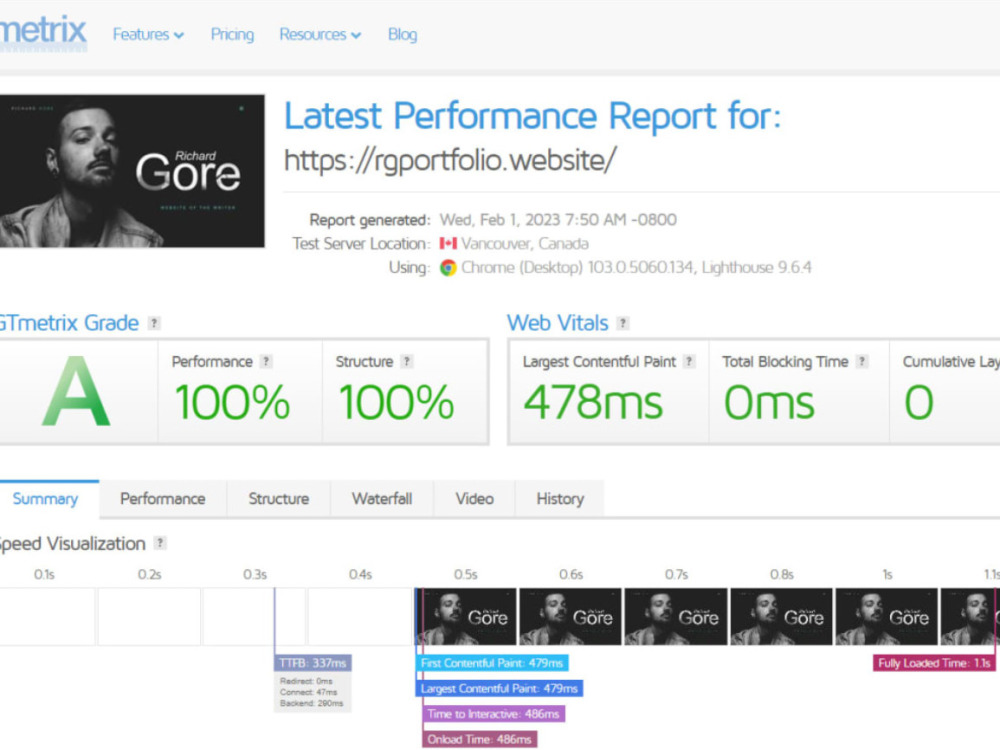Open the Pricing page
Viewport: 1000px width, 750px height.
tap(232, 34)
